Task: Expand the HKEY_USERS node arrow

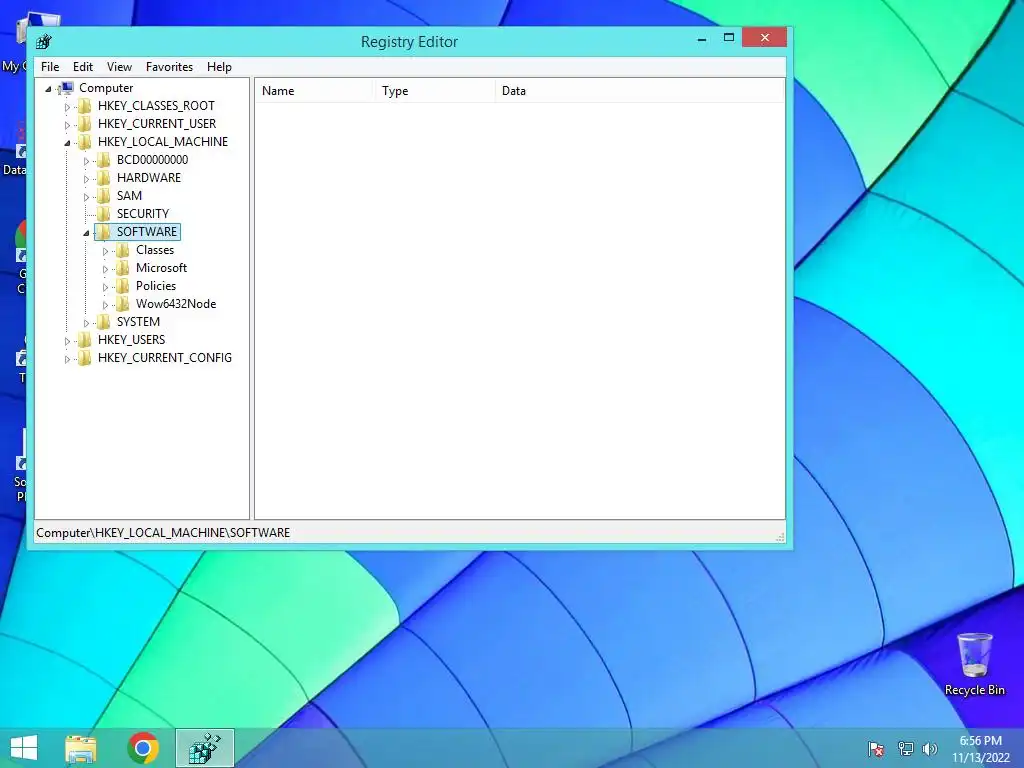Action: pyautogui.click(x=67, y=341)
